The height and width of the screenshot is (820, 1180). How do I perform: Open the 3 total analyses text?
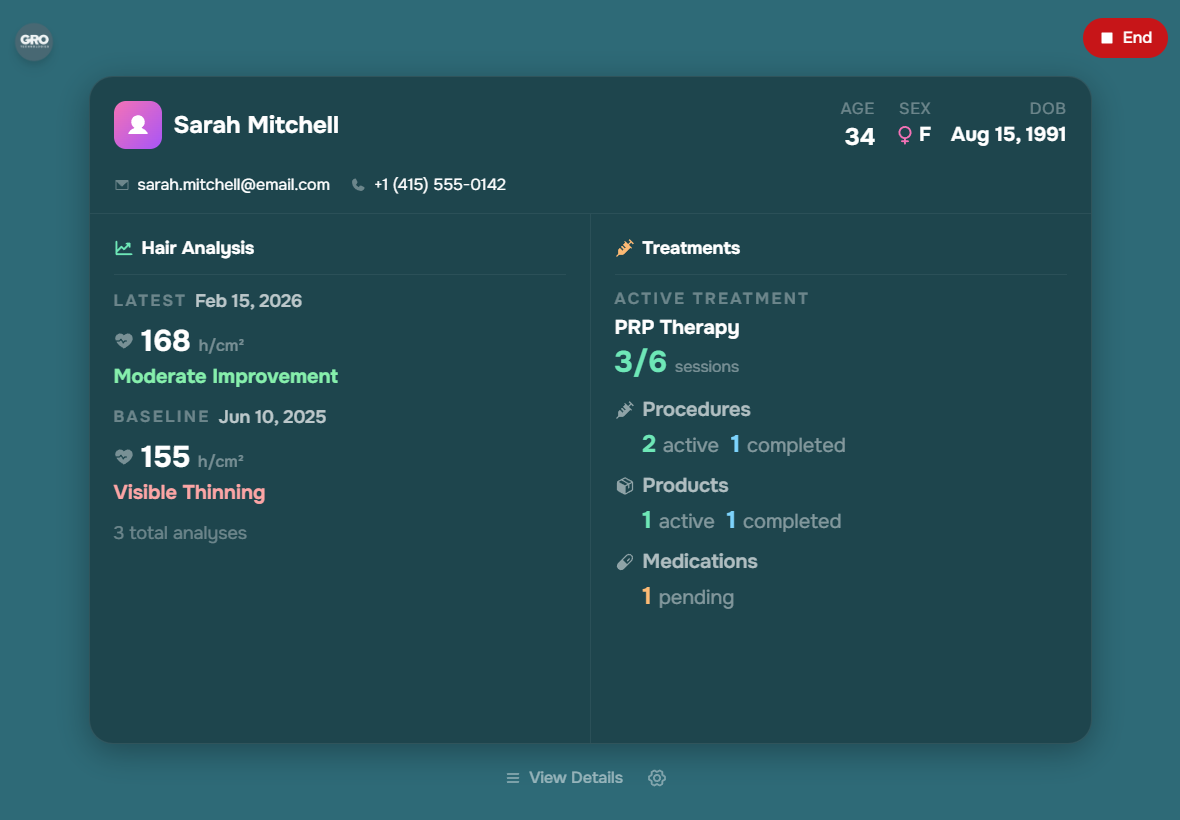point(180,534)
